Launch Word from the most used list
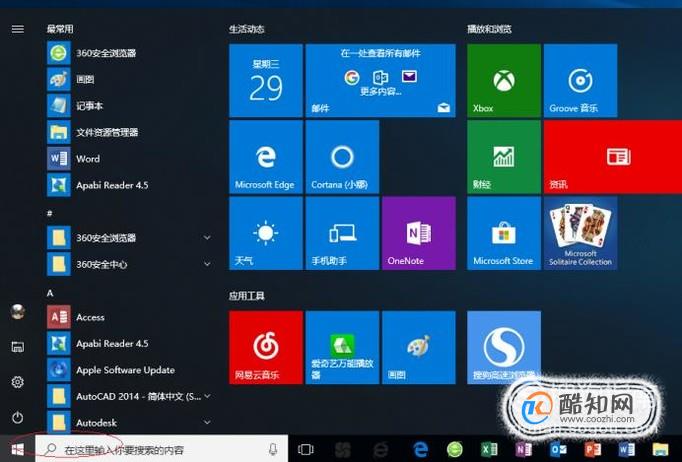The height and width of the screenshot is (462, 682). click(130, 159)
